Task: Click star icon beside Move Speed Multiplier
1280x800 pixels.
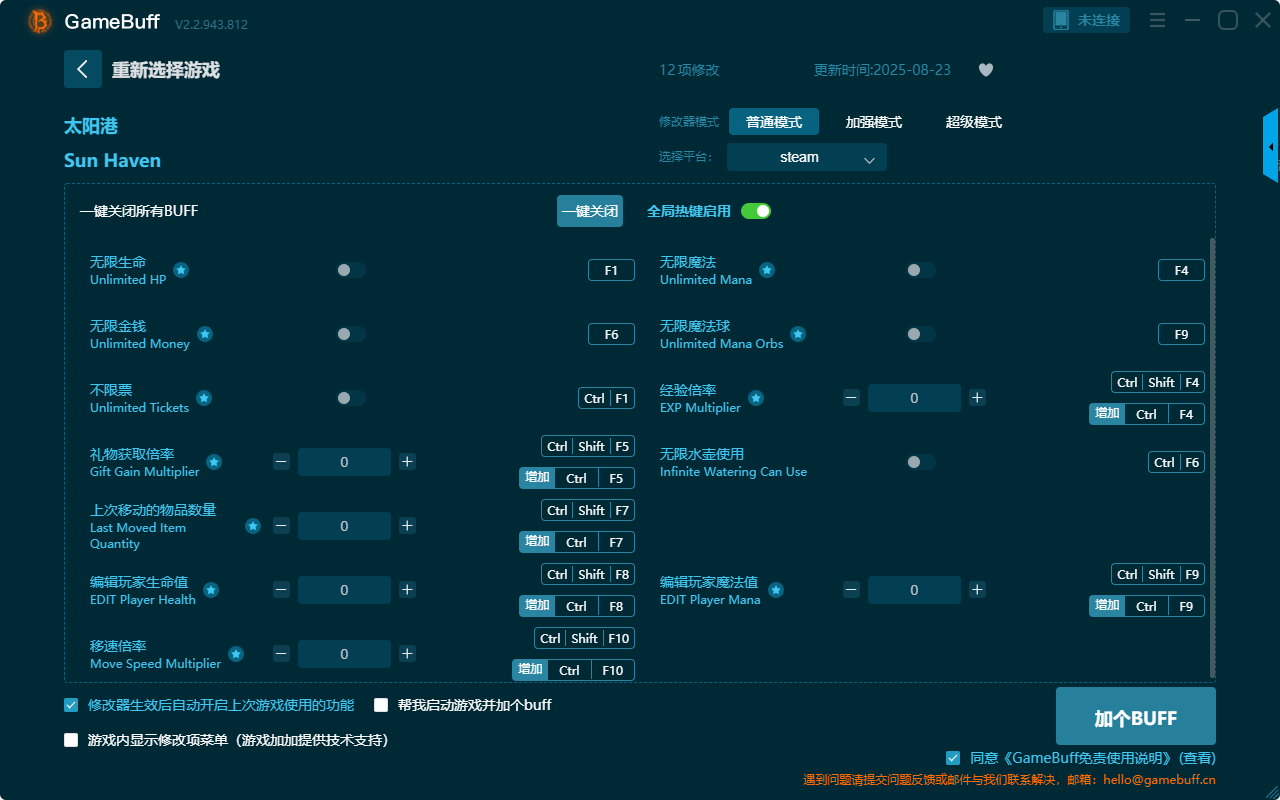Action: pyautogui.click(x=236, y=654)
